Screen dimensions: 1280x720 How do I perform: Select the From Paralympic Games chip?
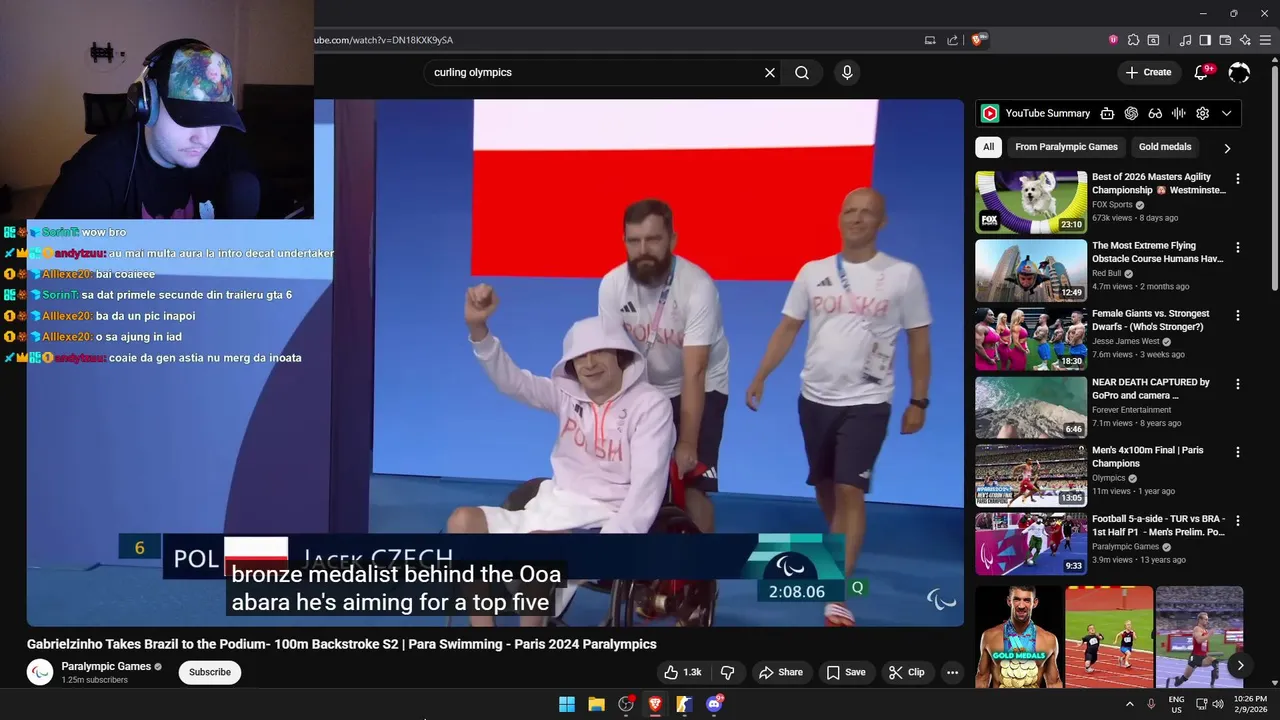point(1066,147)
